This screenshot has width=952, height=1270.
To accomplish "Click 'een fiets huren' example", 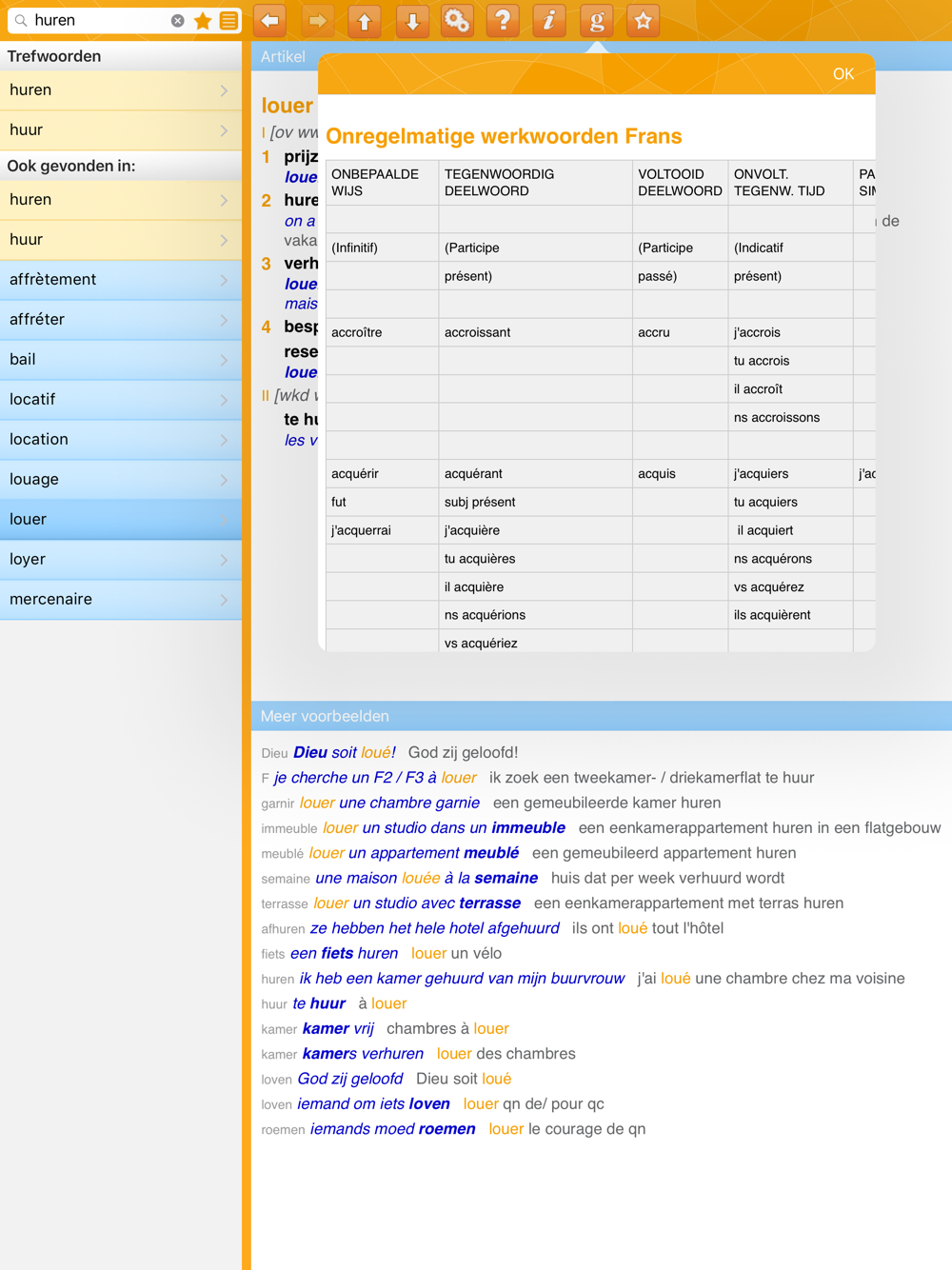I will click(x=344, y=953).
